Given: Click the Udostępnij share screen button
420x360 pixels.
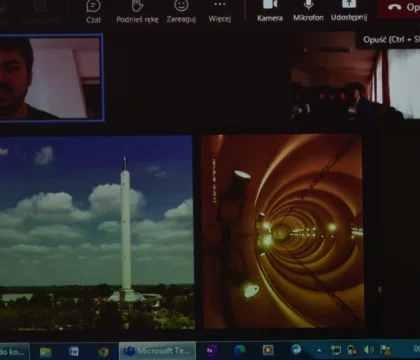Looking at the screenshot, I should (x=349, y=11).
